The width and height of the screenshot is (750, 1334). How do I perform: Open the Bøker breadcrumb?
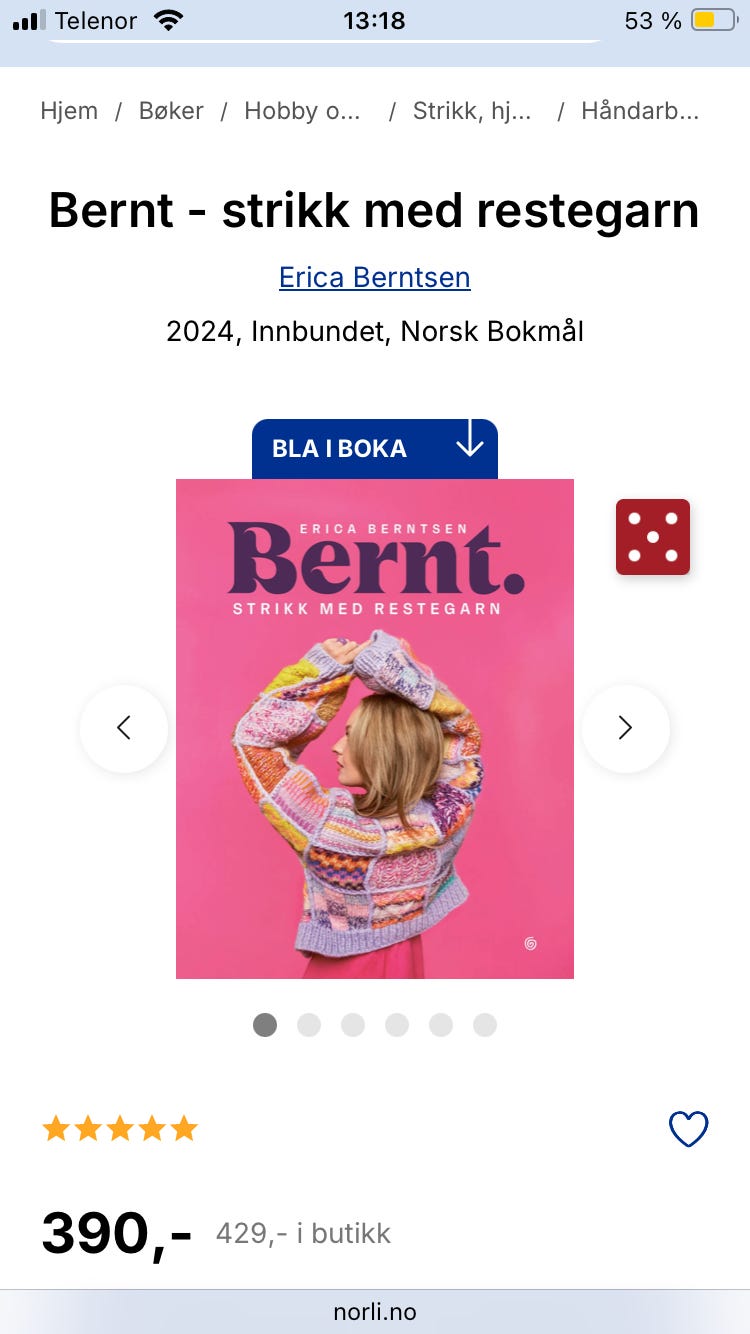tap(171, 111)
